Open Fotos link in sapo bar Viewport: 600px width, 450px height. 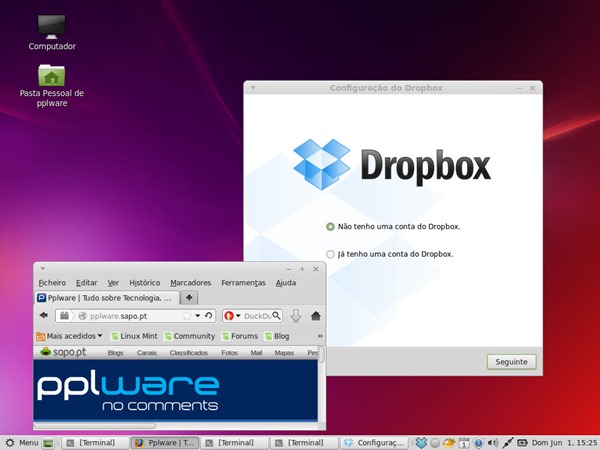(x=229, y=353)
